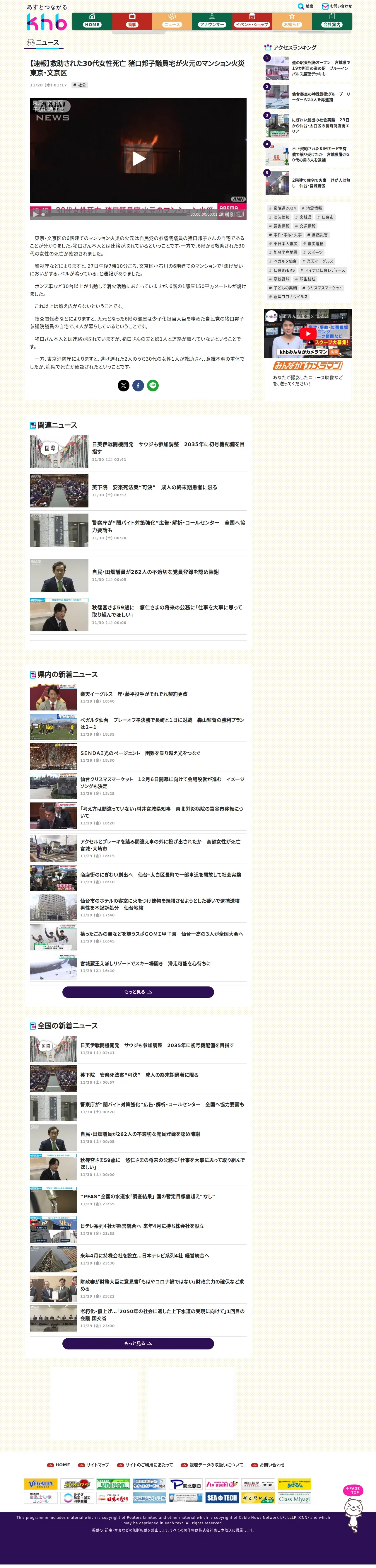This screenshot has width=376, height=1568.
Task: Seek within the video progress bar
Action: pos(116,214)
